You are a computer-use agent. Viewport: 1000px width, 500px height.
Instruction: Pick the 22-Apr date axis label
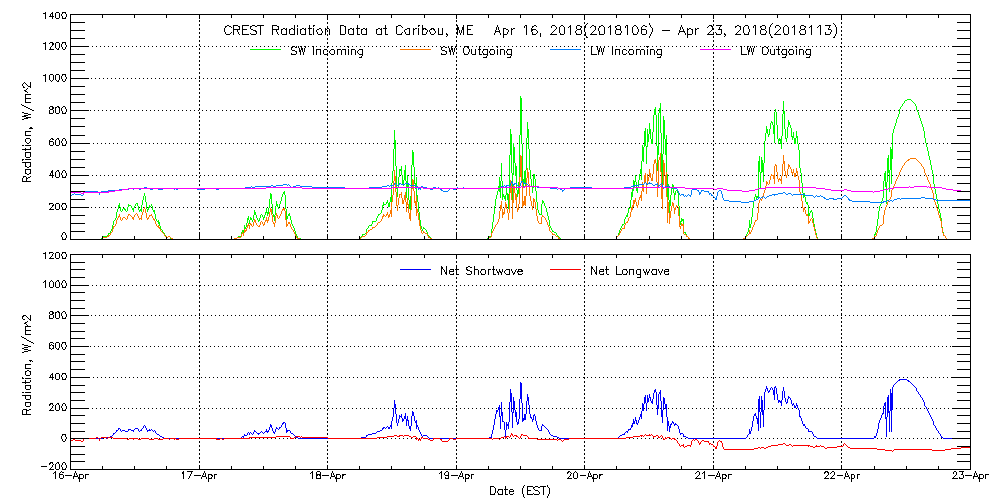[841, 477]
